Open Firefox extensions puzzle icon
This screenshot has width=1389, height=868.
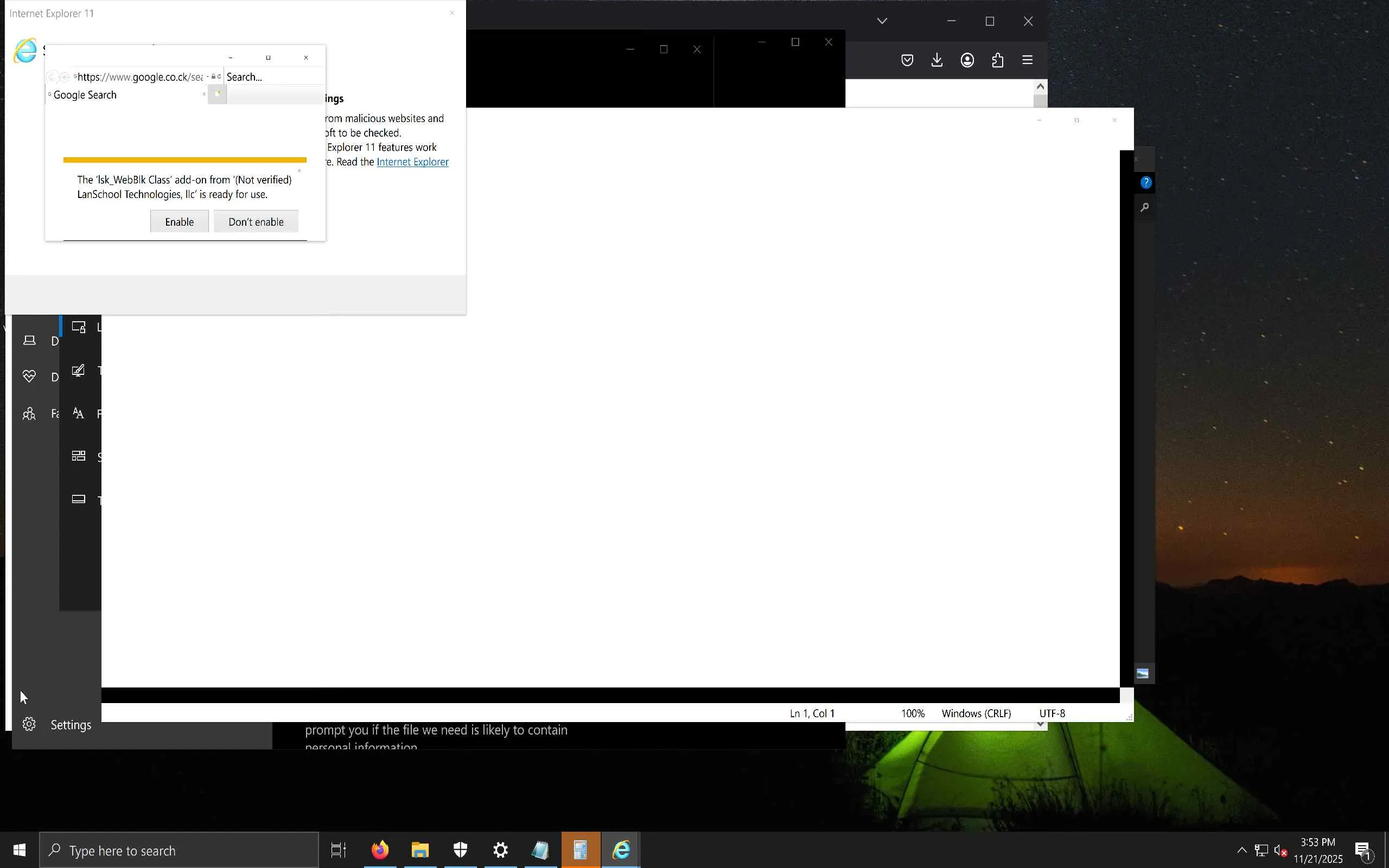998,60
